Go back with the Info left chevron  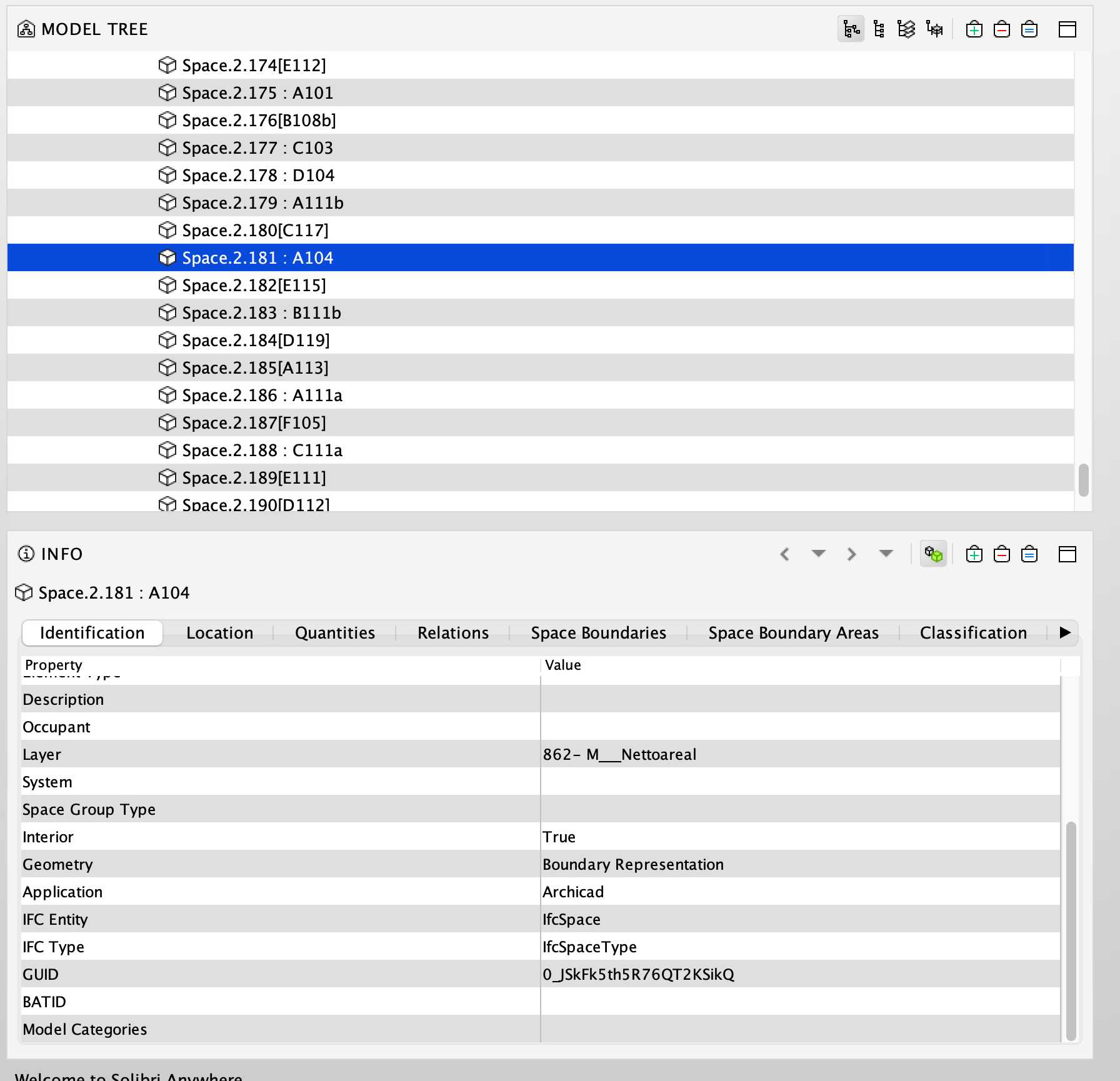(785, 554)
